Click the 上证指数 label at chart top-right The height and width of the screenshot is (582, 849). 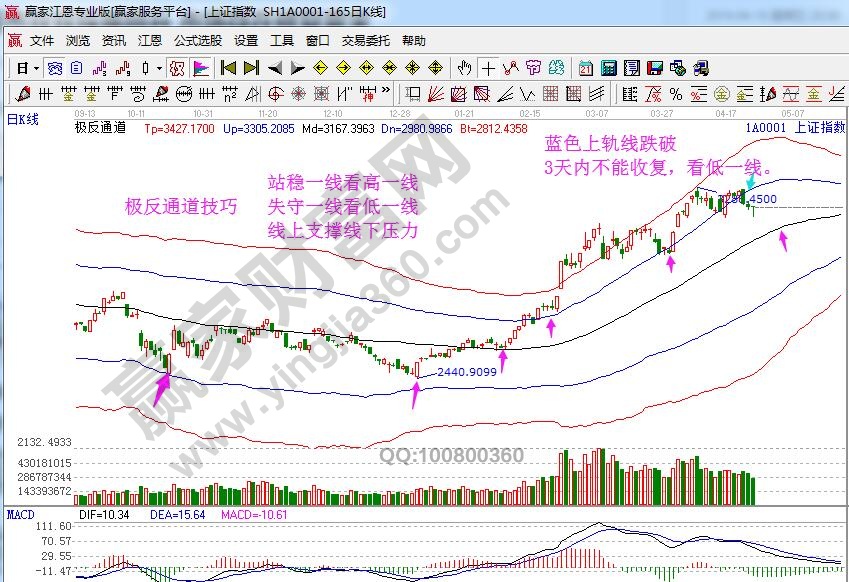click(818, 128)
